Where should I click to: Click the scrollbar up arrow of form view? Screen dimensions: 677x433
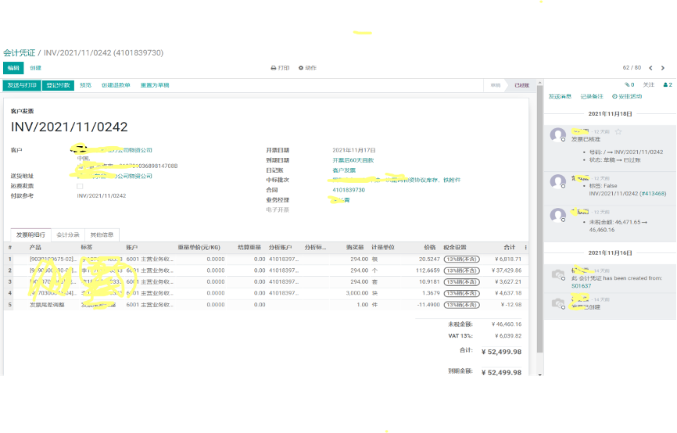pos(540,82)
